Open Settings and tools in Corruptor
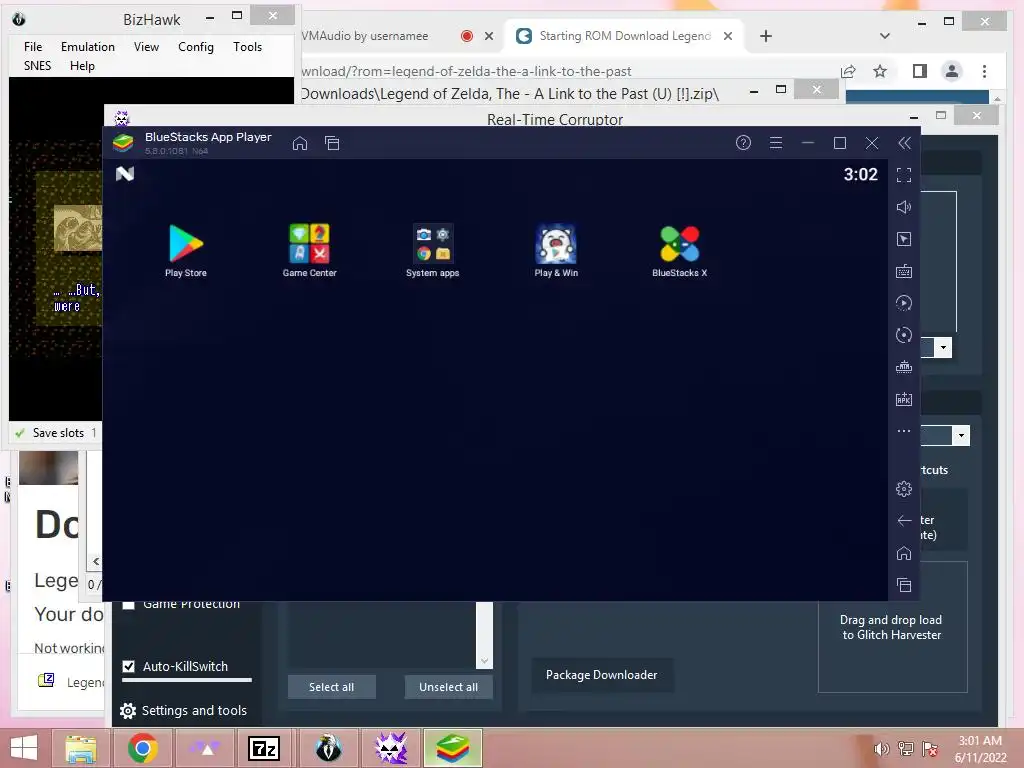Screen dimensions: 1024x768 [184, 711]
